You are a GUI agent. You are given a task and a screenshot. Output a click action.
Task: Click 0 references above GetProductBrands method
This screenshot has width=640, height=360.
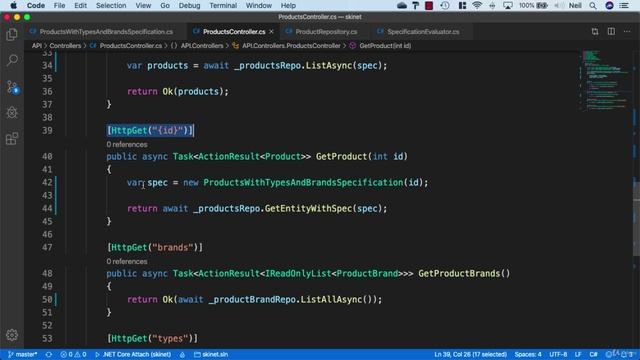click(127, 261)
